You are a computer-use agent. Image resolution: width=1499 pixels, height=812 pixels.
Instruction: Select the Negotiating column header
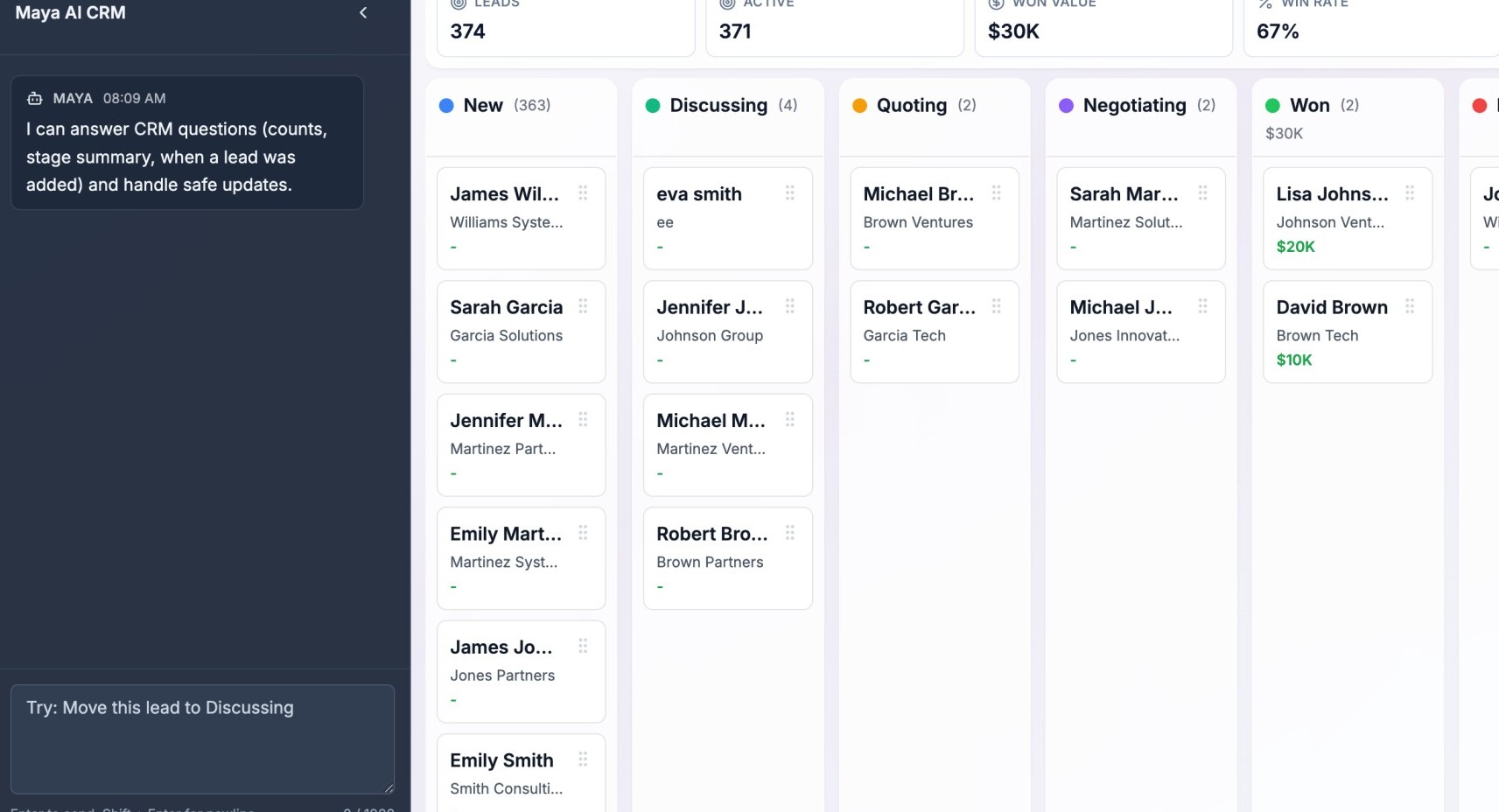click(1141, 117)
